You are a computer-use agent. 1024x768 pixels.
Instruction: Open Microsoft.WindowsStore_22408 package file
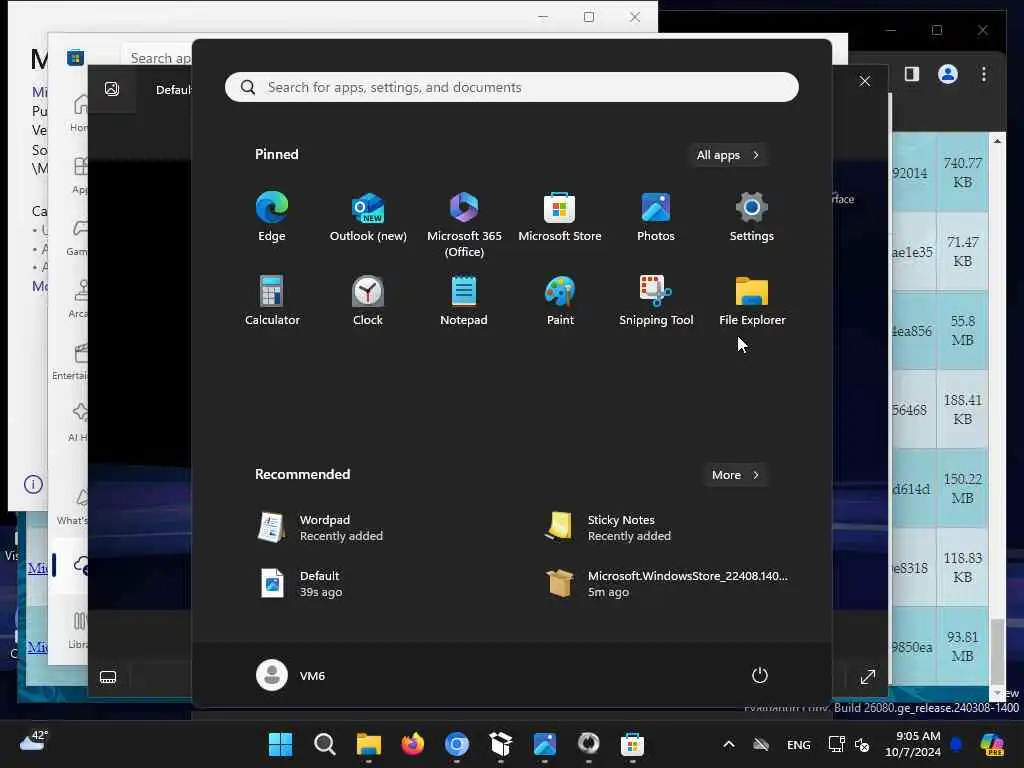(x=666, y=583)
